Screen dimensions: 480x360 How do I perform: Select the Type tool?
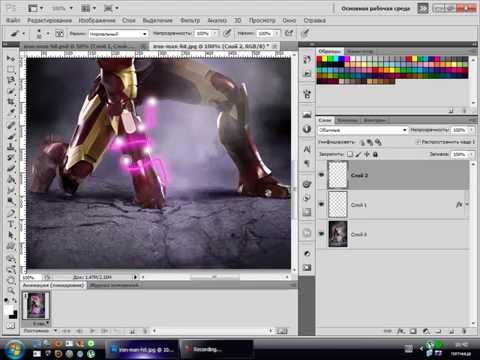(11, 224)
